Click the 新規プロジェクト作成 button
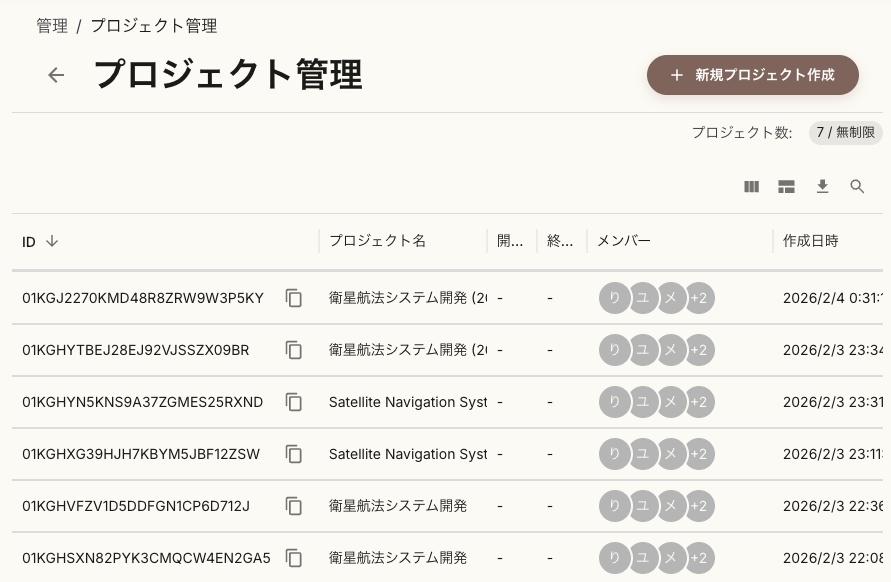Screen dimensions: 891x582 point(752,75)
